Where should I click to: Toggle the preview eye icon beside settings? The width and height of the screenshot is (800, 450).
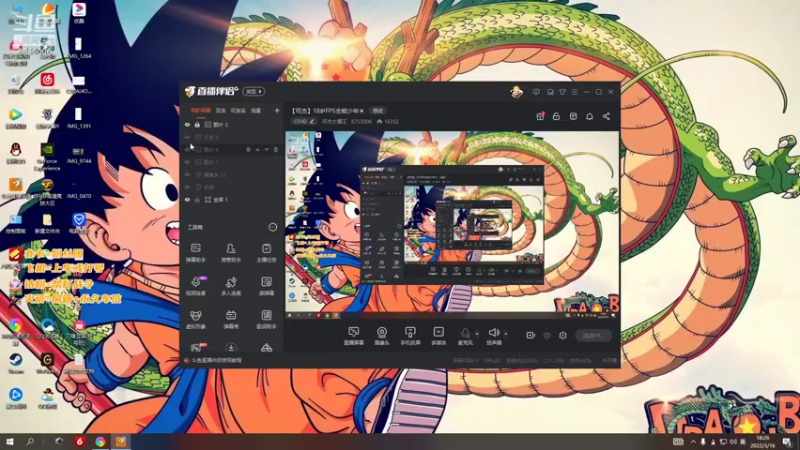point(547,335)
